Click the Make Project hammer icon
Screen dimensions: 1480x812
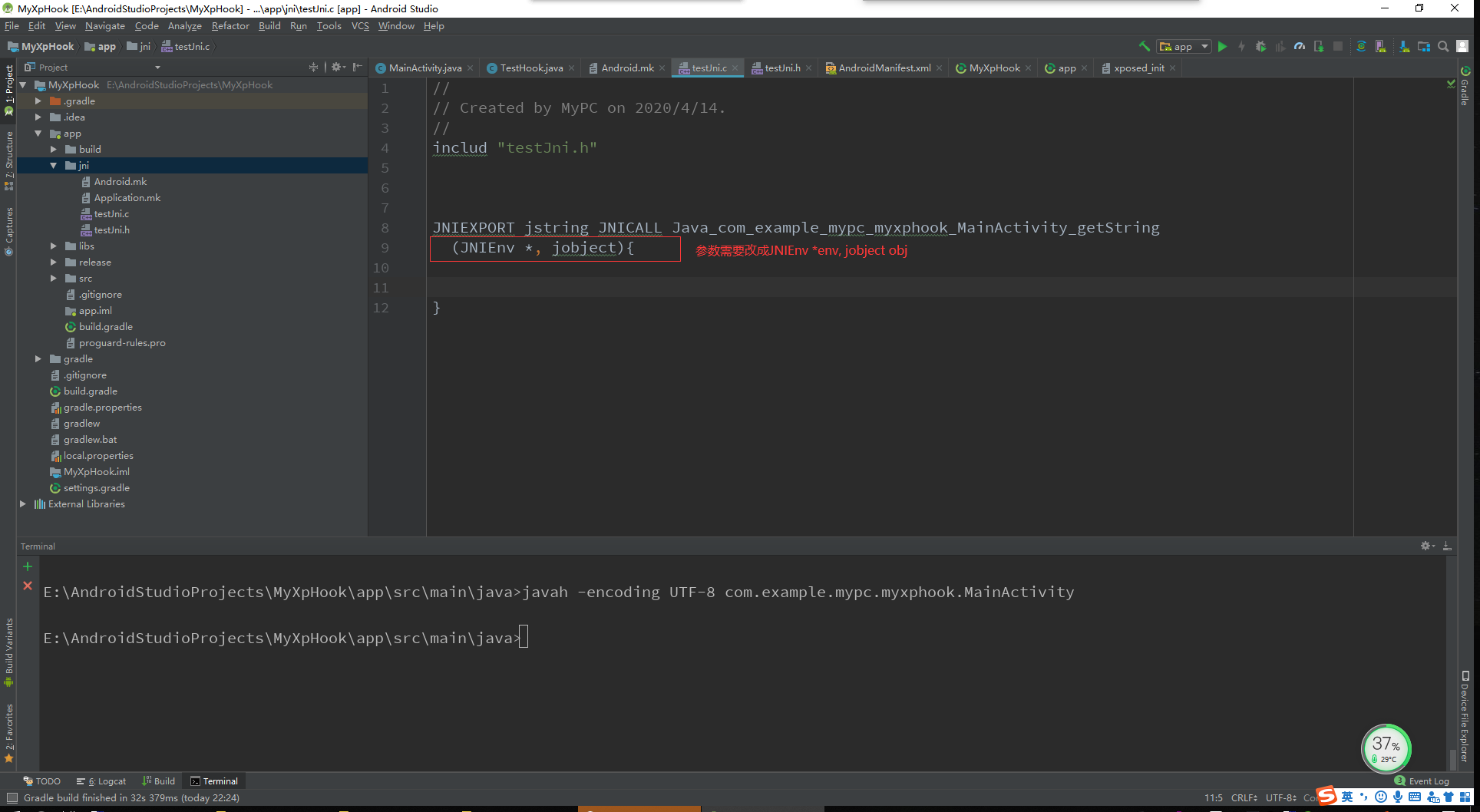(1145, 47)
